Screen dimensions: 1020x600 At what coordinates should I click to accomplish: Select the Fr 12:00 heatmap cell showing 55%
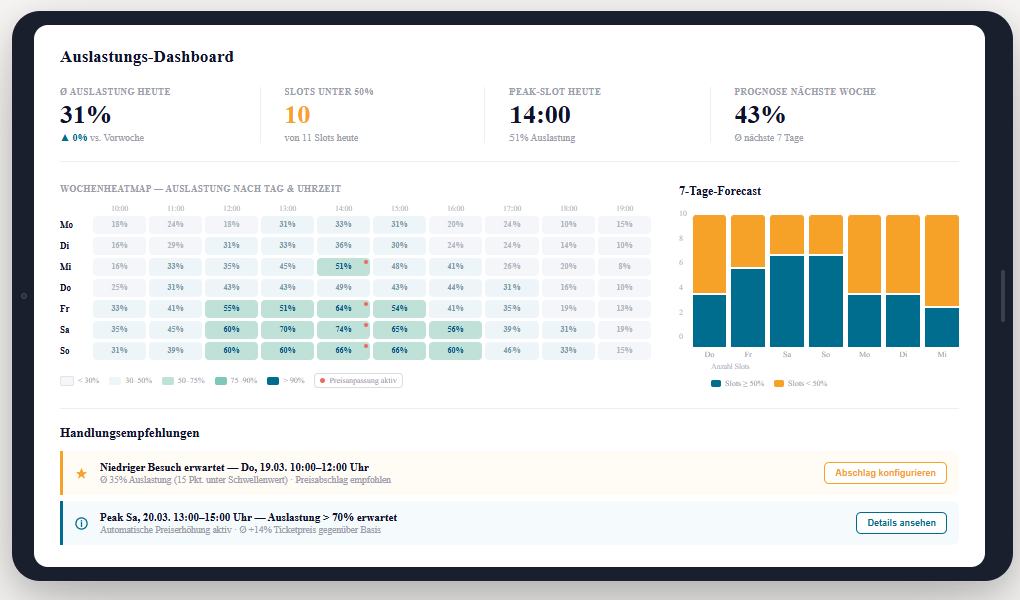click(232, 308)
